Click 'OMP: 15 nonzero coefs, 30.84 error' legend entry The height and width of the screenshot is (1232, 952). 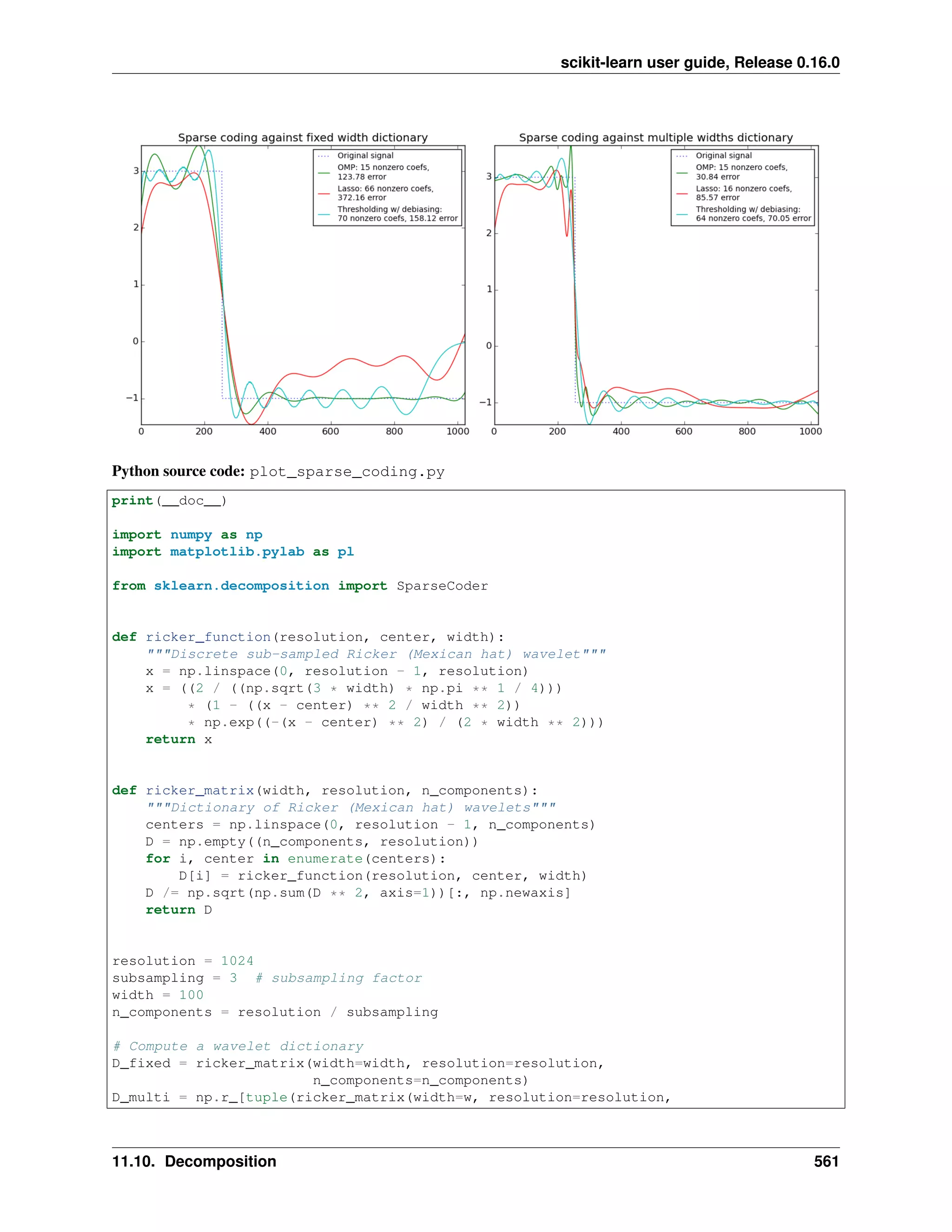(x=732, y=172)
